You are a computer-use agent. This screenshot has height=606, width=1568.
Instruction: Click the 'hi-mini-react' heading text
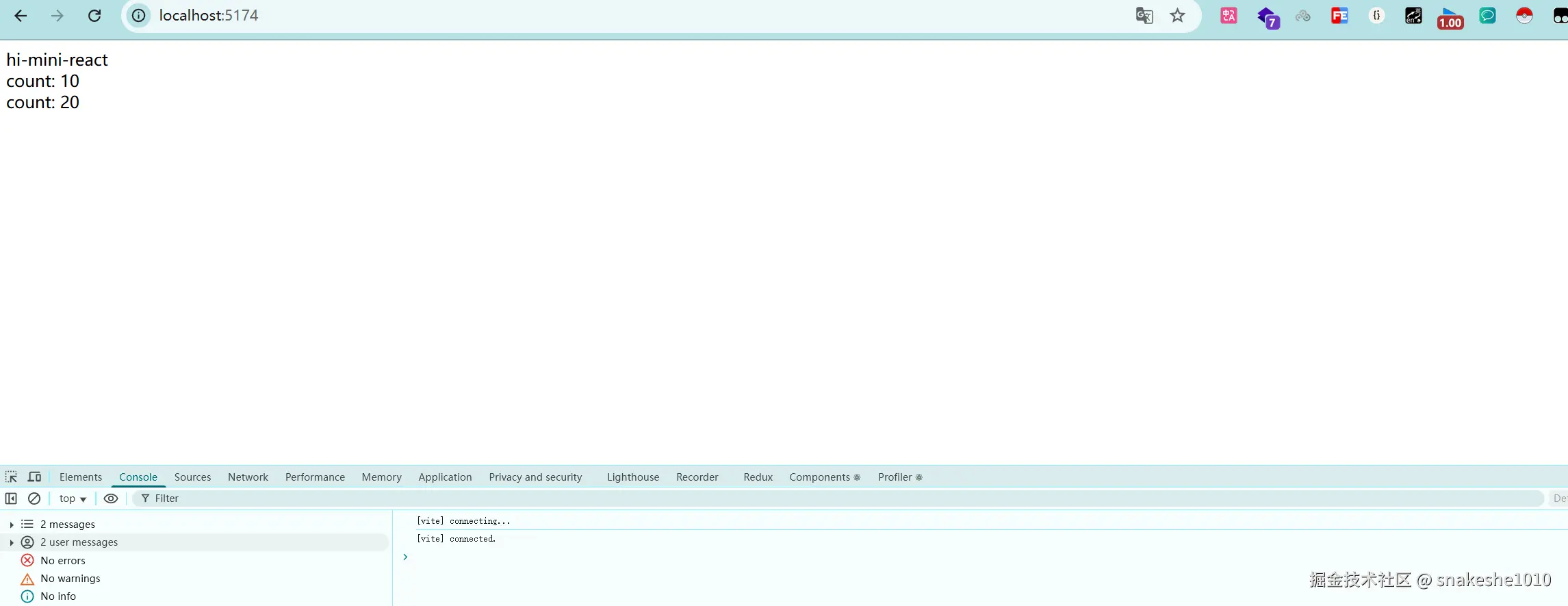tap(57, 60)
